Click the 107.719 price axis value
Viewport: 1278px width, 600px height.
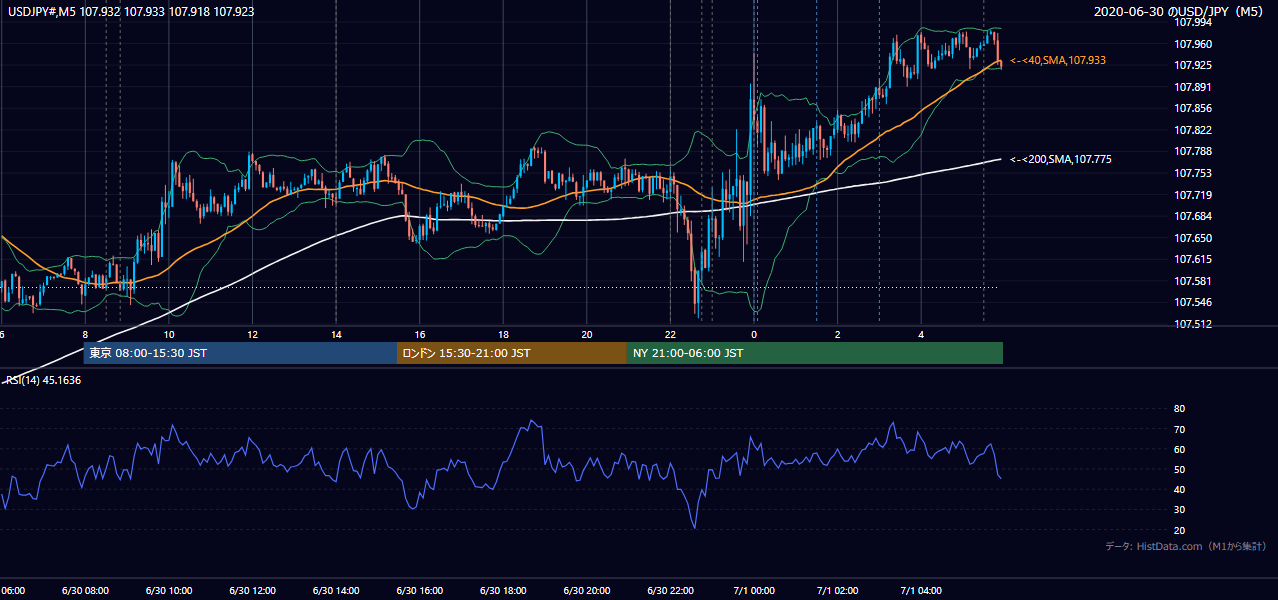[x=1192, y=195]
